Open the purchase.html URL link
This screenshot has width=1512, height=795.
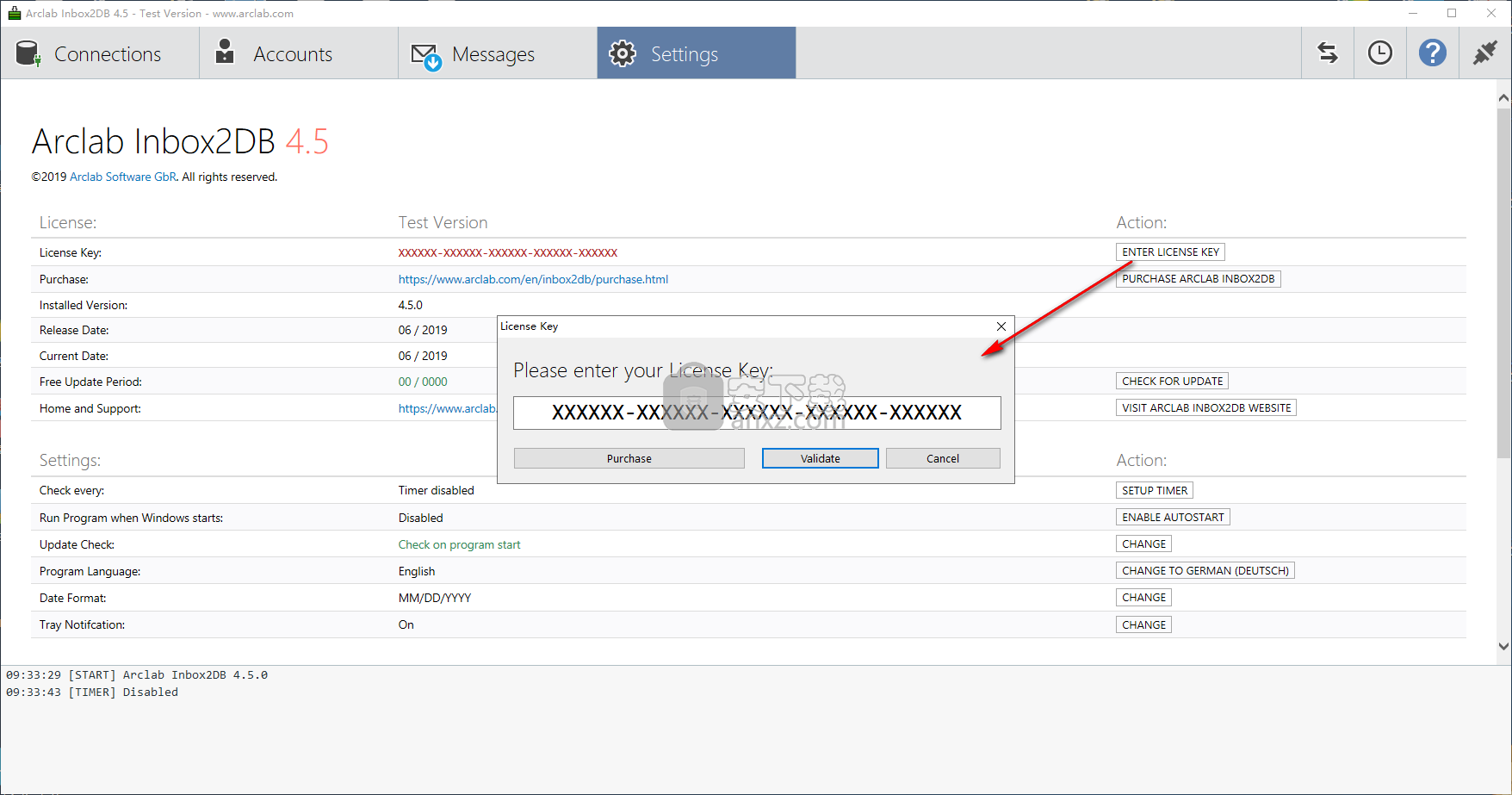click(x=533, y=280)
